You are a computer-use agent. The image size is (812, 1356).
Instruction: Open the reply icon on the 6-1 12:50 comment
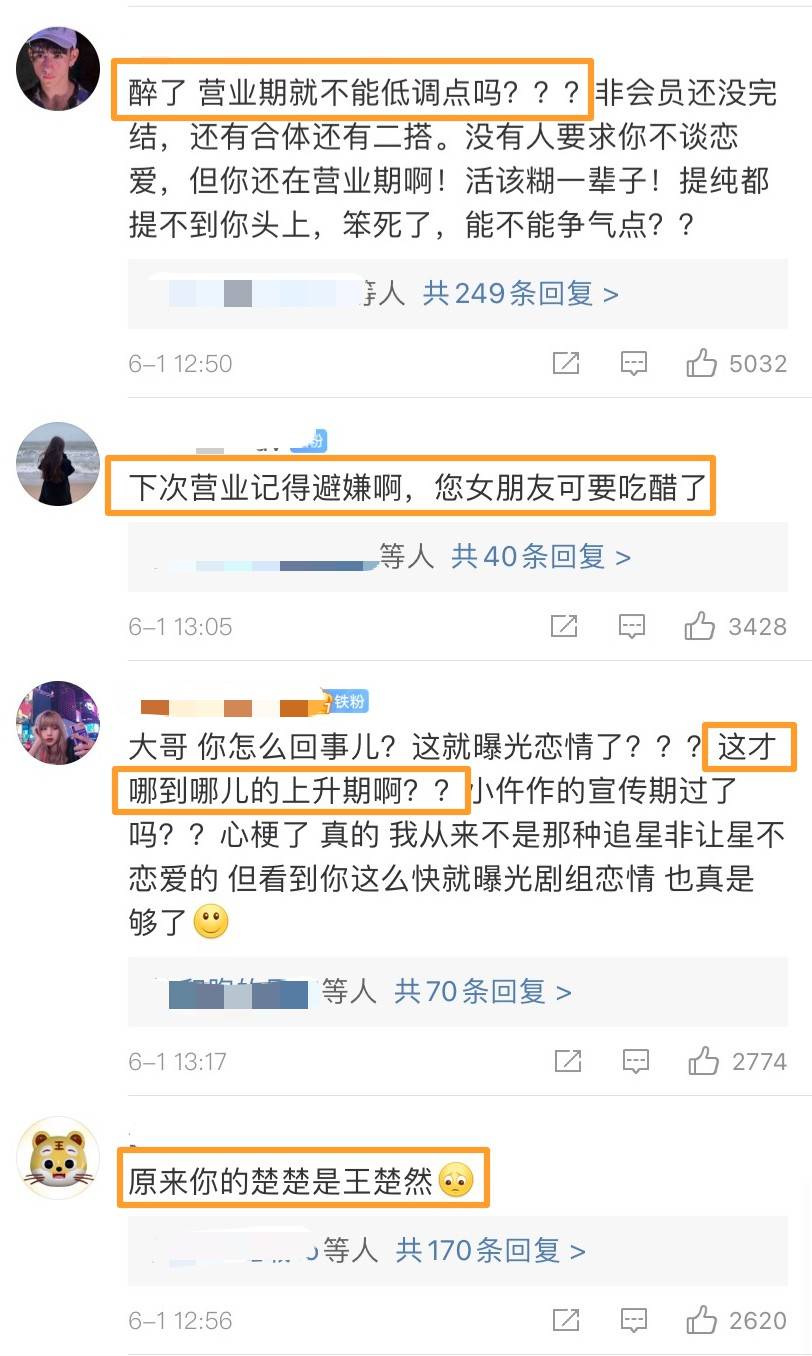pyautogui.click(x=633, y=363)
